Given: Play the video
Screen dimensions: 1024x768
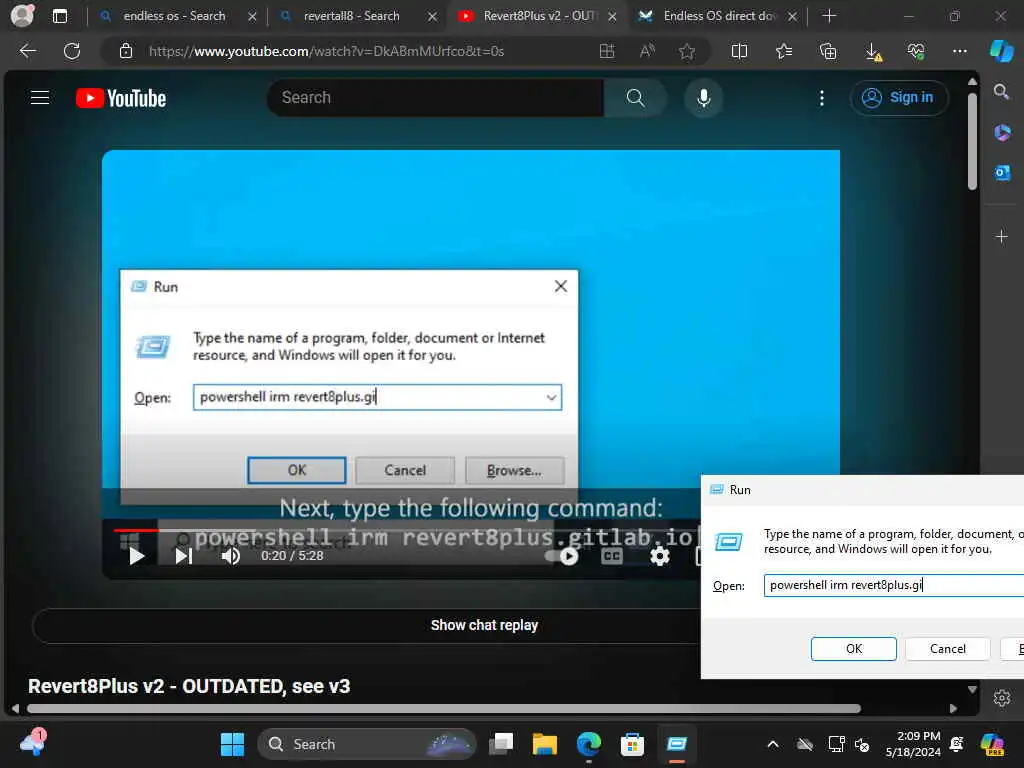Looking at the screenshot, I should [136, 556].
